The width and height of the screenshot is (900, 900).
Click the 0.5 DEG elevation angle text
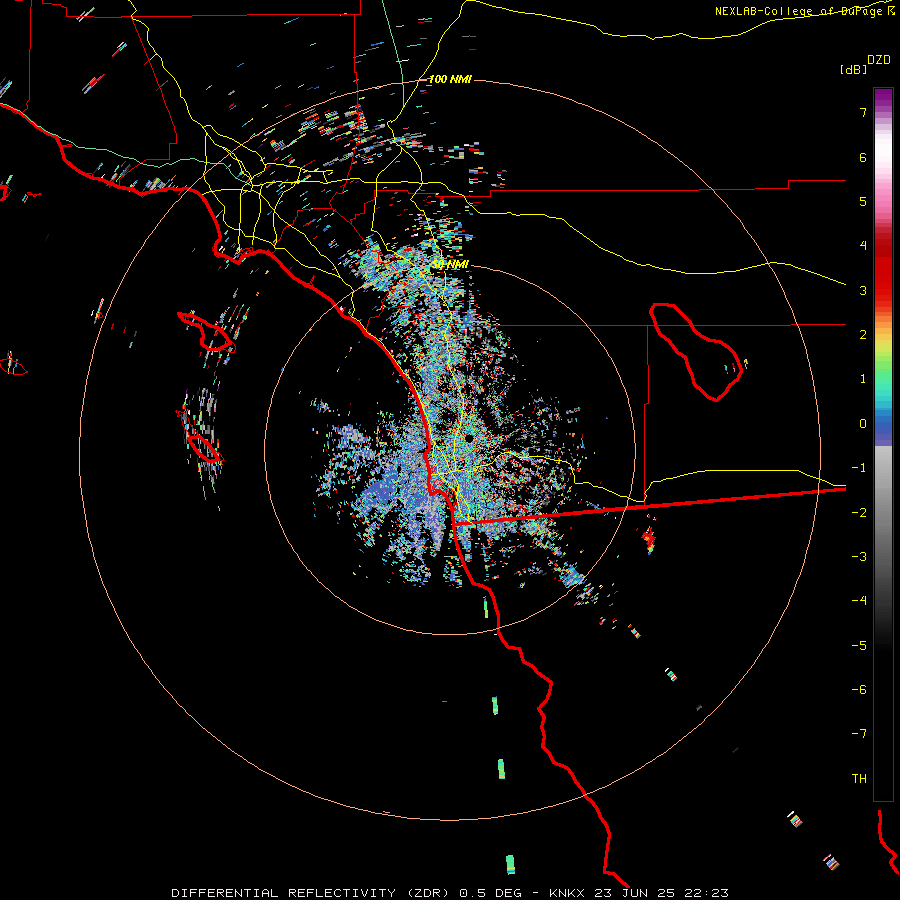click(x=490, y=893)
